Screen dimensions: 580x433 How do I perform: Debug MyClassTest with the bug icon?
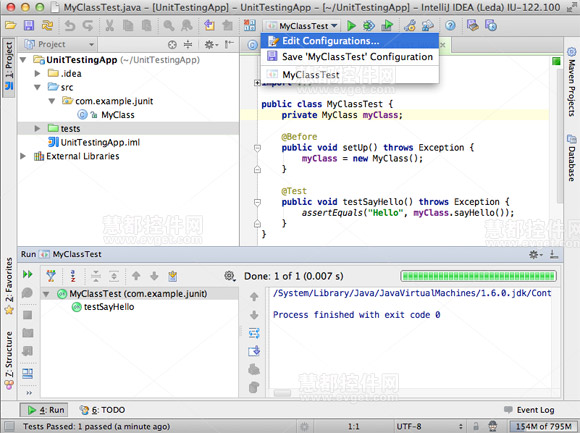(369, 26)
